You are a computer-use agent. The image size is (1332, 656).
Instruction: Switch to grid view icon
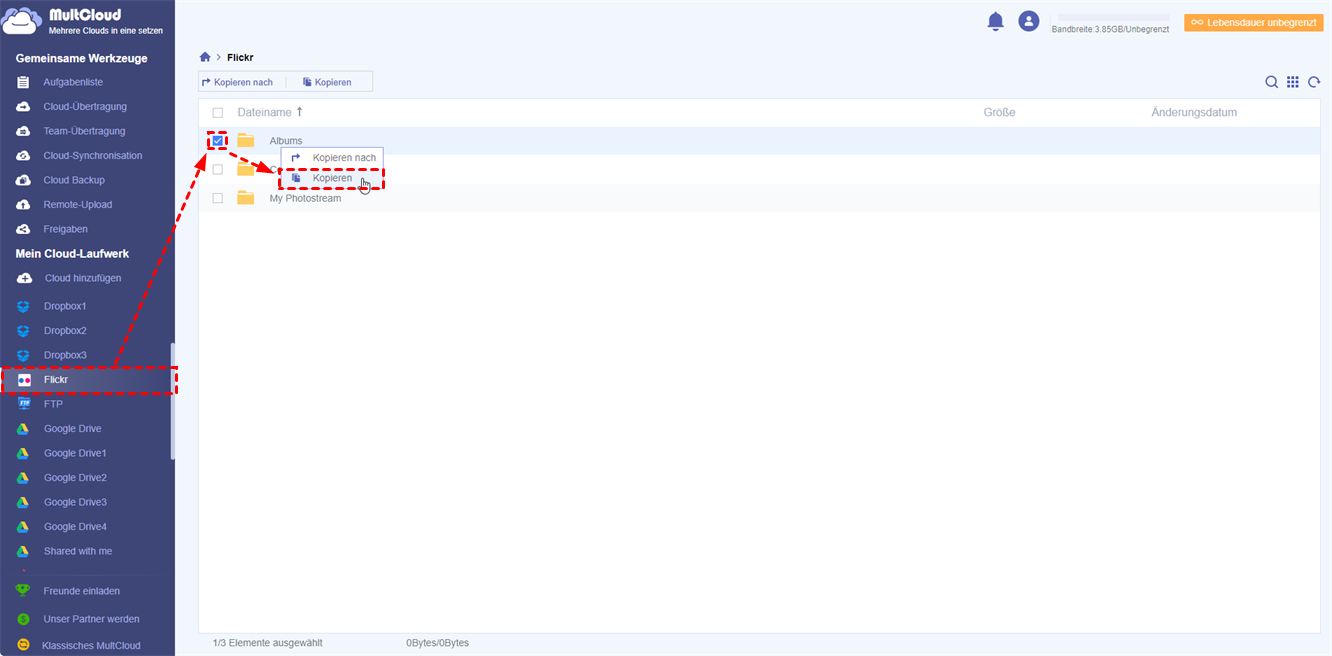click(x=1293, y=82)
